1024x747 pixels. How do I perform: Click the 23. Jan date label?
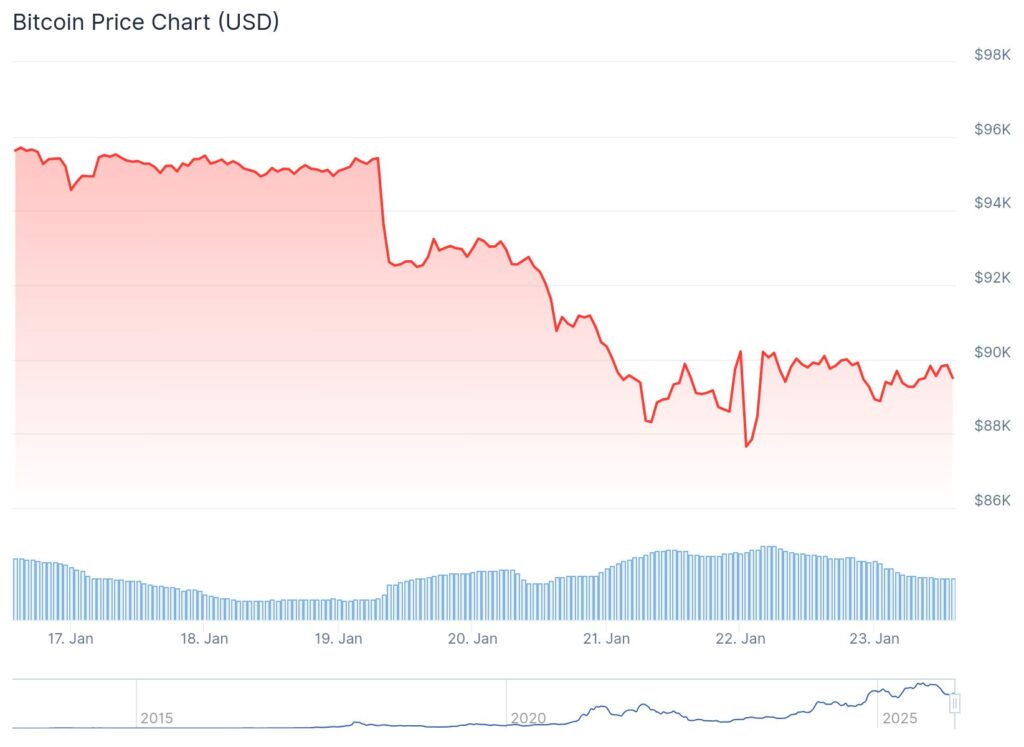click(x=874, y=639)
